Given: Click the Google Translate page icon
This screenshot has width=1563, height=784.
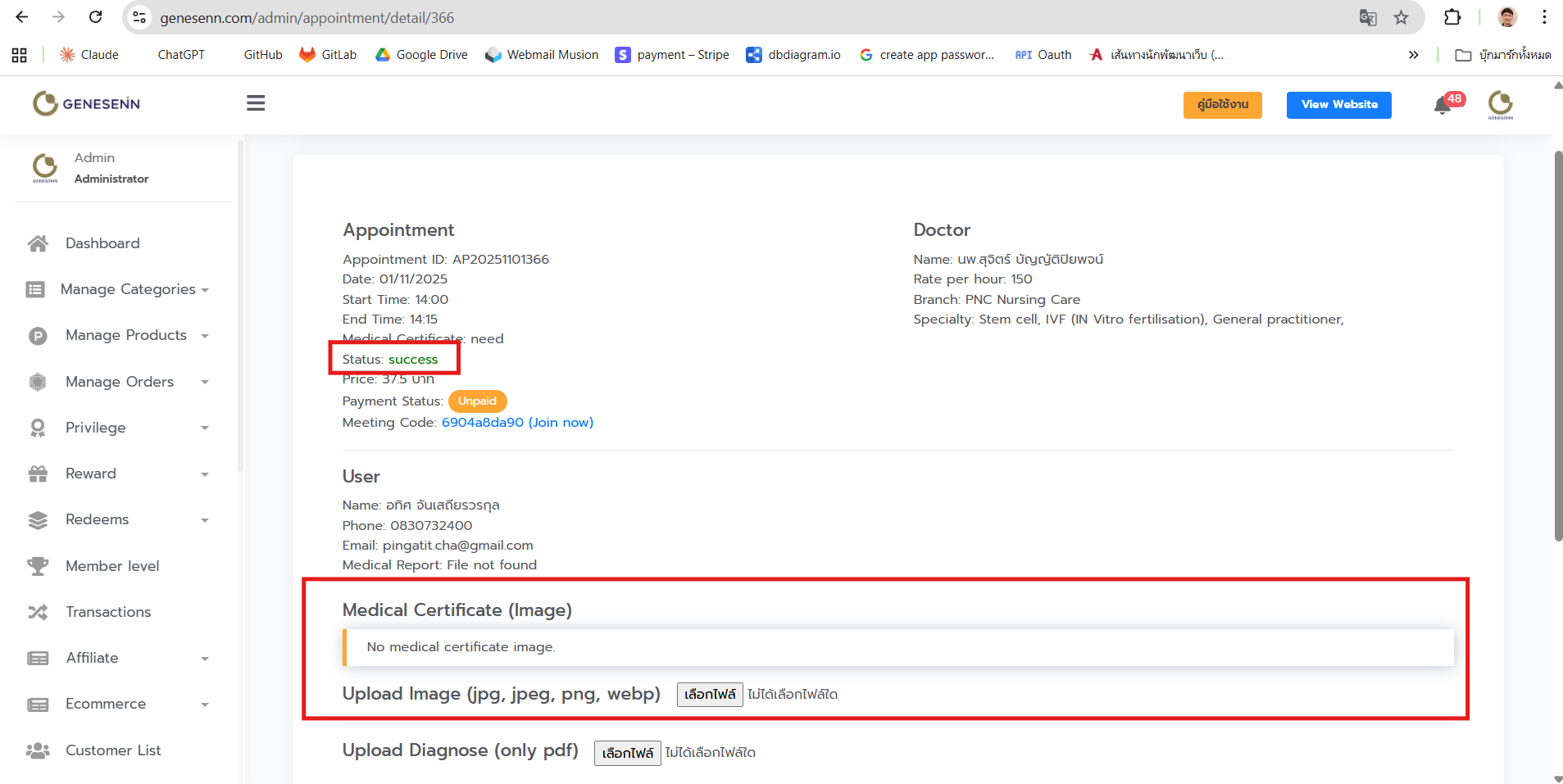Looking at the screenshot, I should [1368, 17].
